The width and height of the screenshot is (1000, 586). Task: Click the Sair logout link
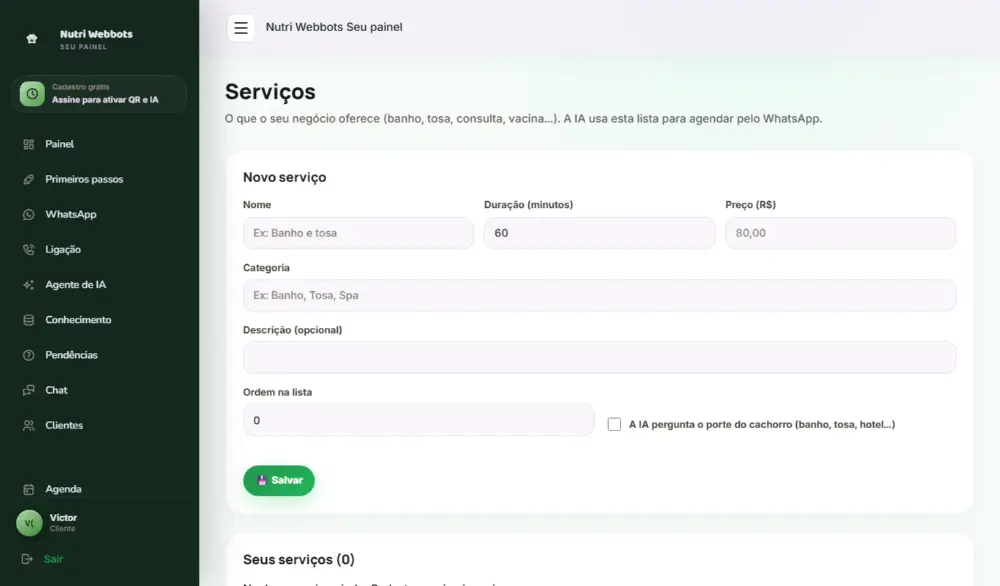[54, 559]
